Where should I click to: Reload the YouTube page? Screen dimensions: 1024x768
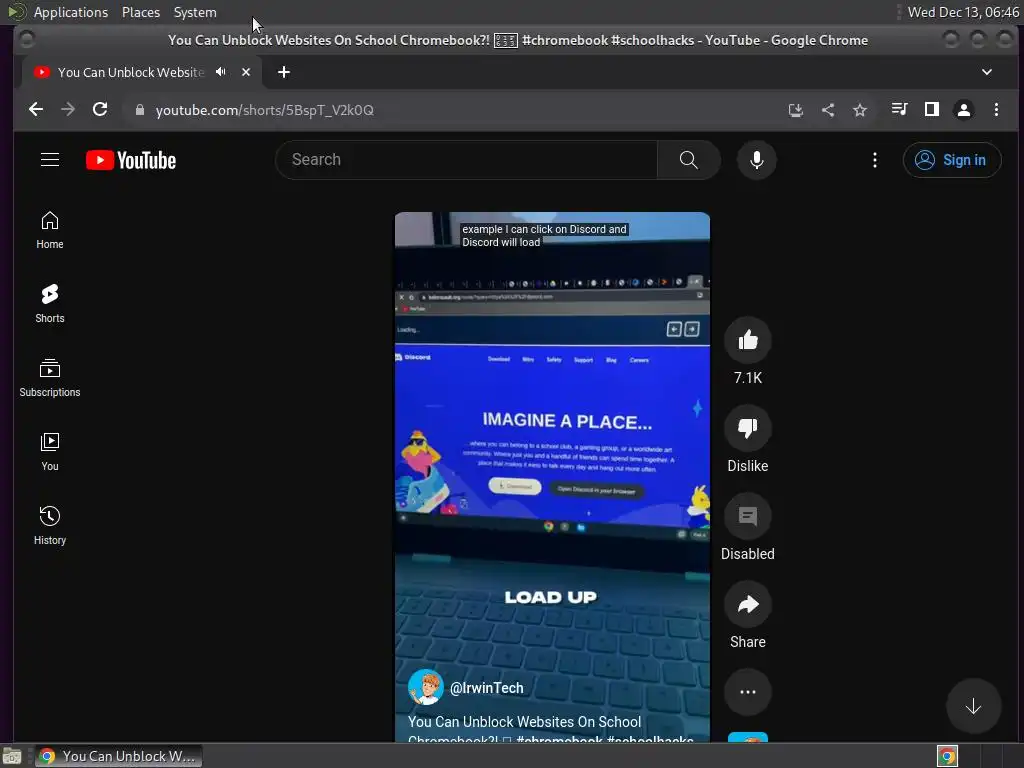coord(100,110)
